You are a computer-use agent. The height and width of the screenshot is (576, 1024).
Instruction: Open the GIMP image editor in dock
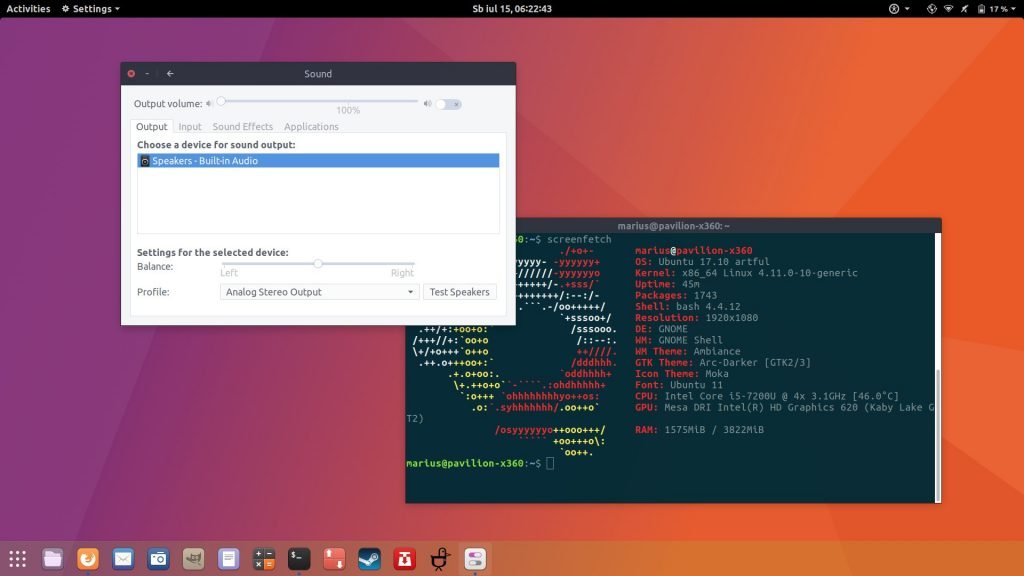[193, 558]
